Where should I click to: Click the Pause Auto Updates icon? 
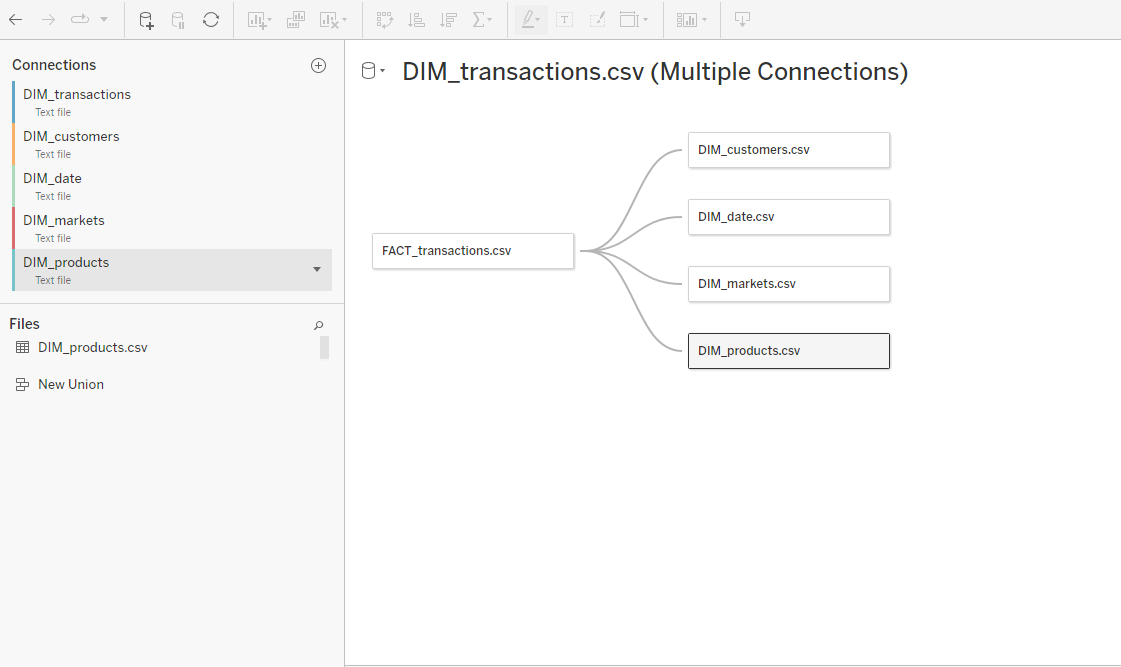point(178,19)
